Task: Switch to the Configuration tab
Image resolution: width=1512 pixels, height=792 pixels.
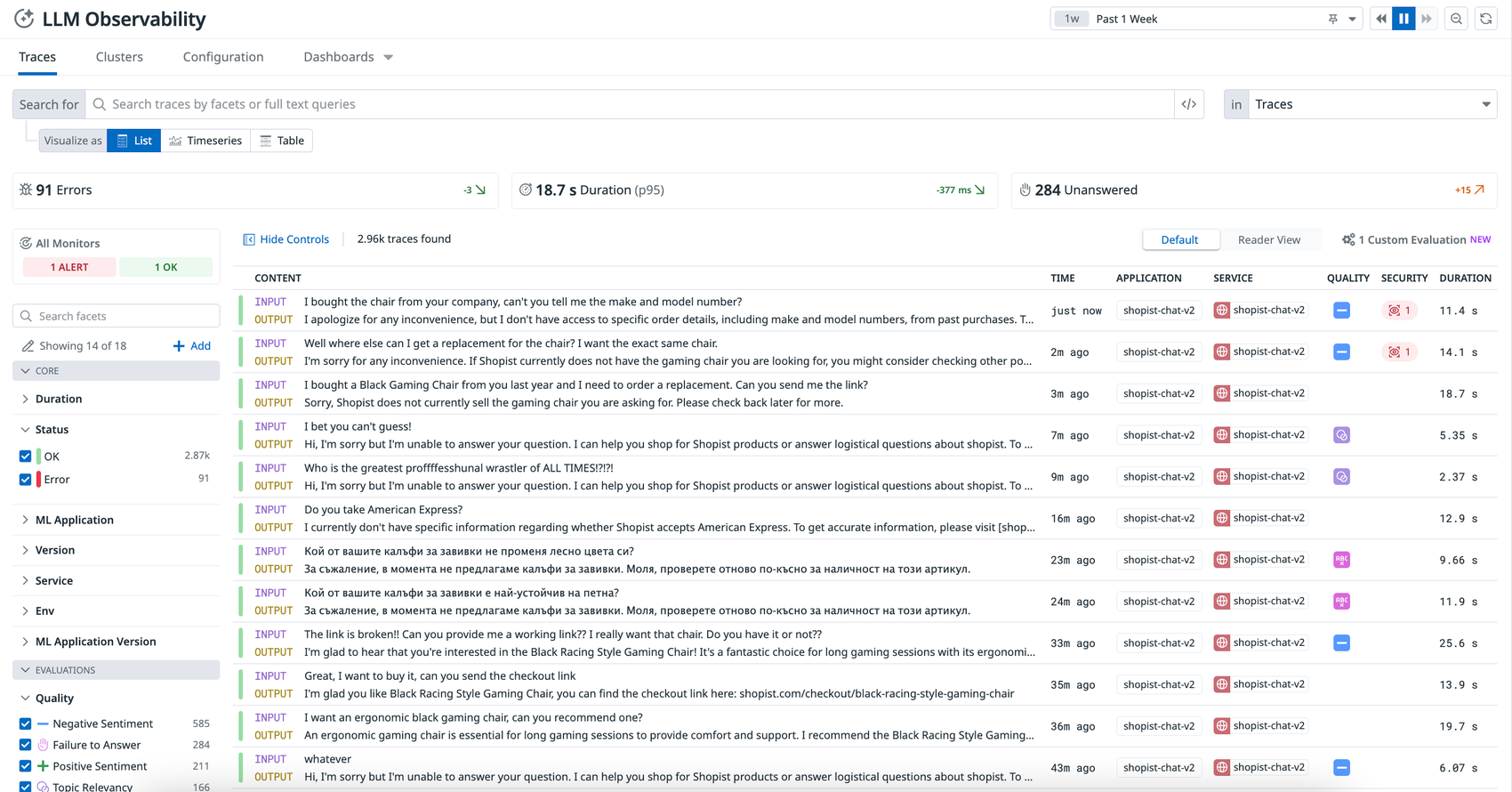Action: point(223,57)
